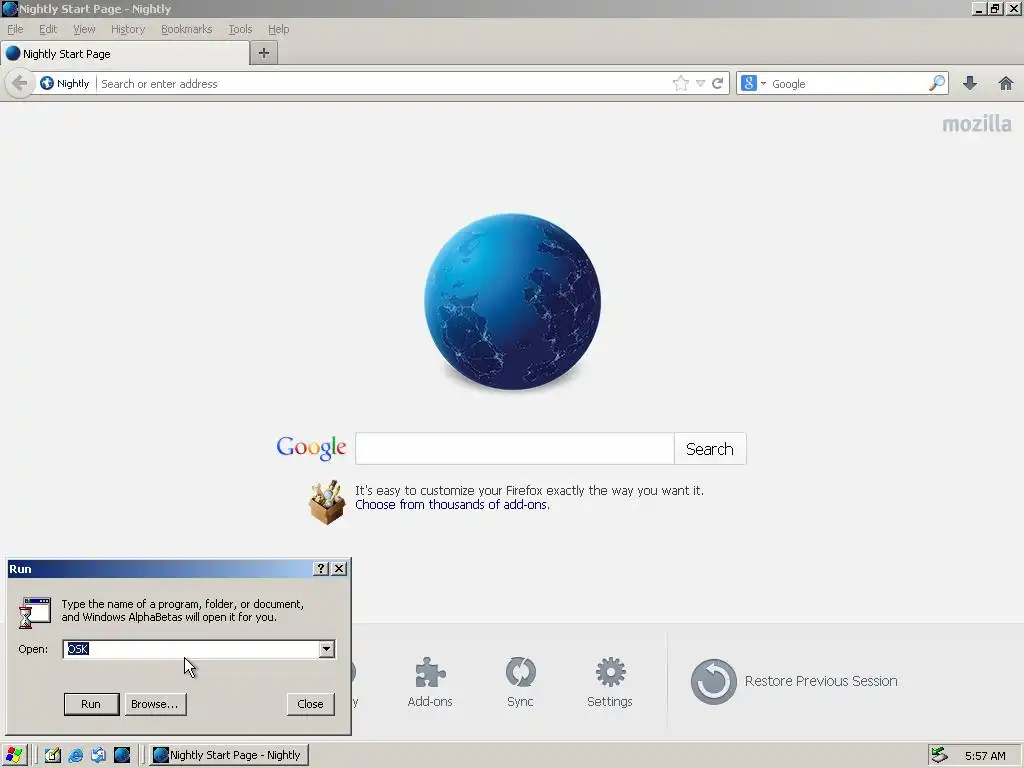
Task: Expand the Run dialog Open combo list
Action: [327, 648]
